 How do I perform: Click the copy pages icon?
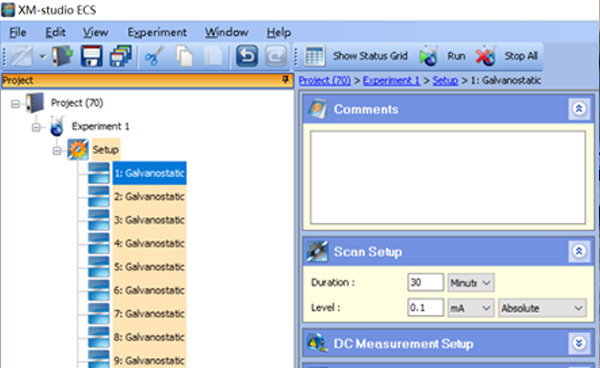(x=184, y=56)
